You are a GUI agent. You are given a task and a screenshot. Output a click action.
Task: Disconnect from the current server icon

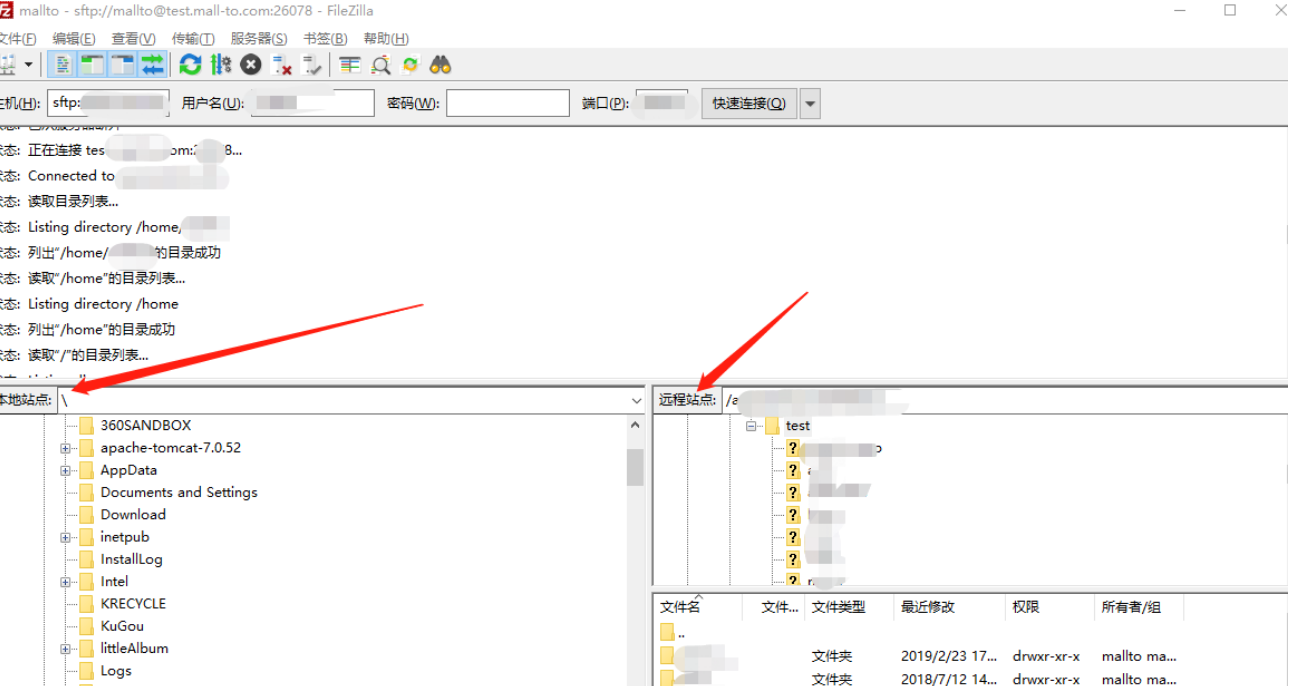tap(283, 65)
